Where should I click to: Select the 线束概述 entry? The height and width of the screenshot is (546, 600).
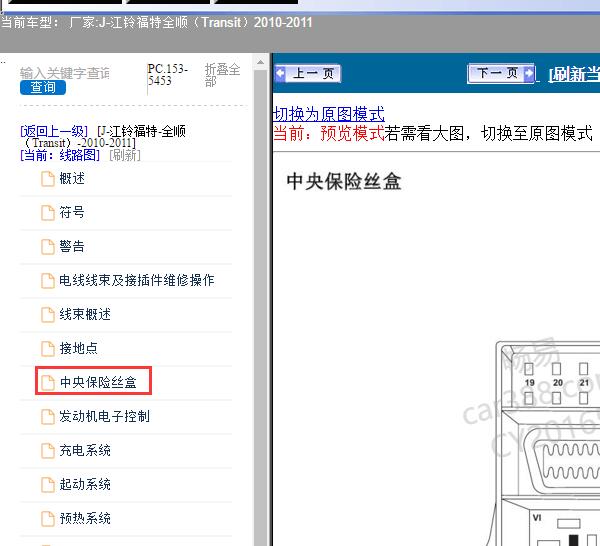[x=85, y=315]
